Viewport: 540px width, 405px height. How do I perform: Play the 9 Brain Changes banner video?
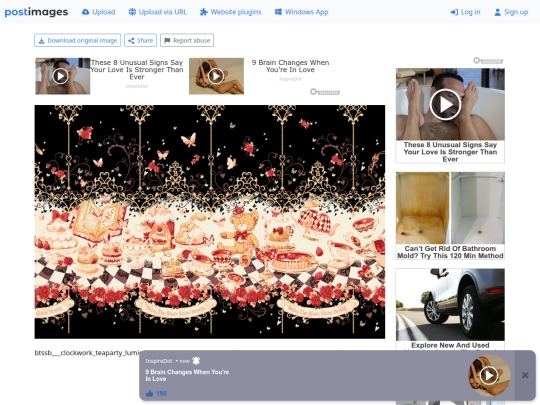[216, 76]
